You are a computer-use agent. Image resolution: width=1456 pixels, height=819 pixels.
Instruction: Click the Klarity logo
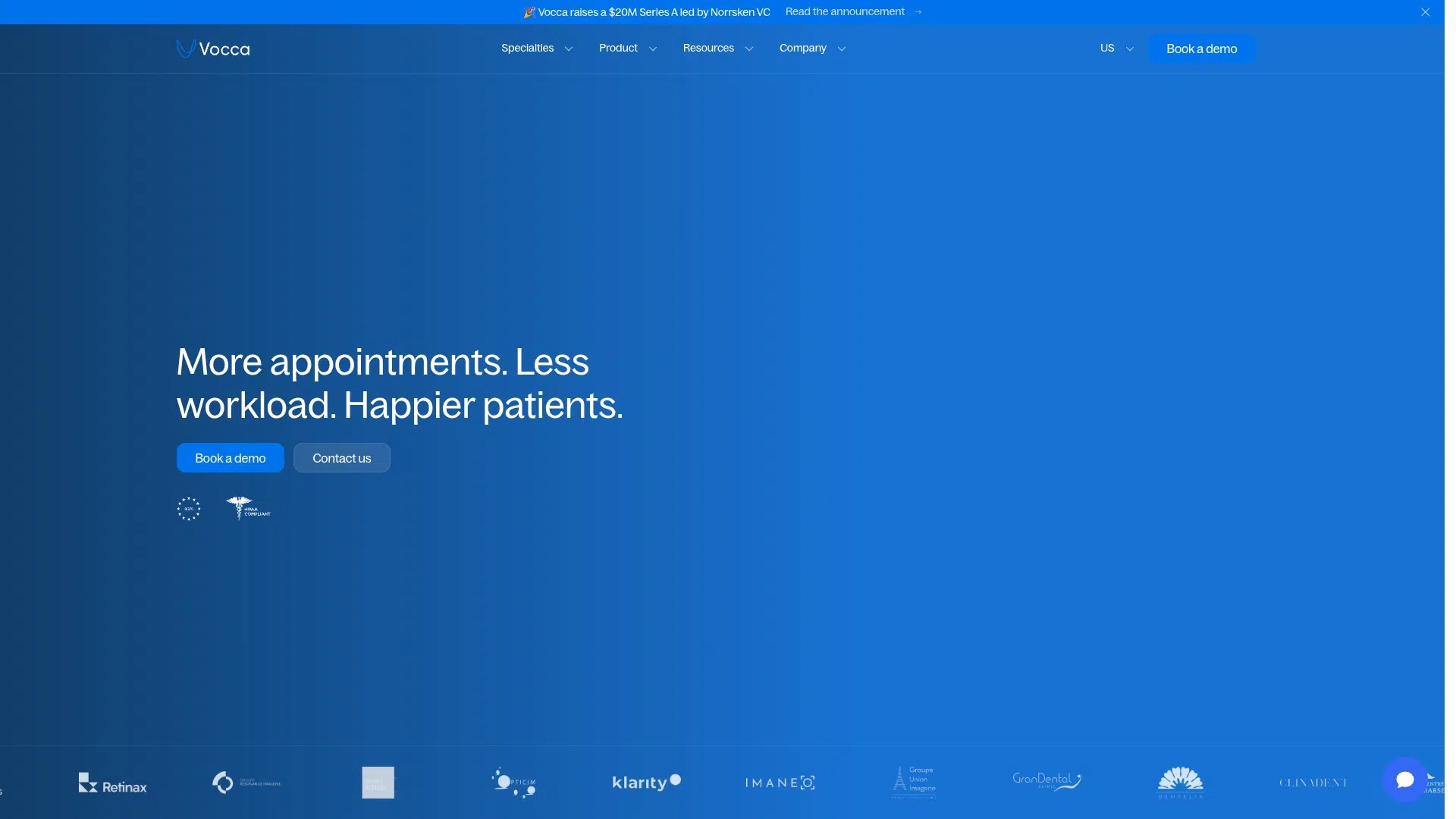(646, 782)
